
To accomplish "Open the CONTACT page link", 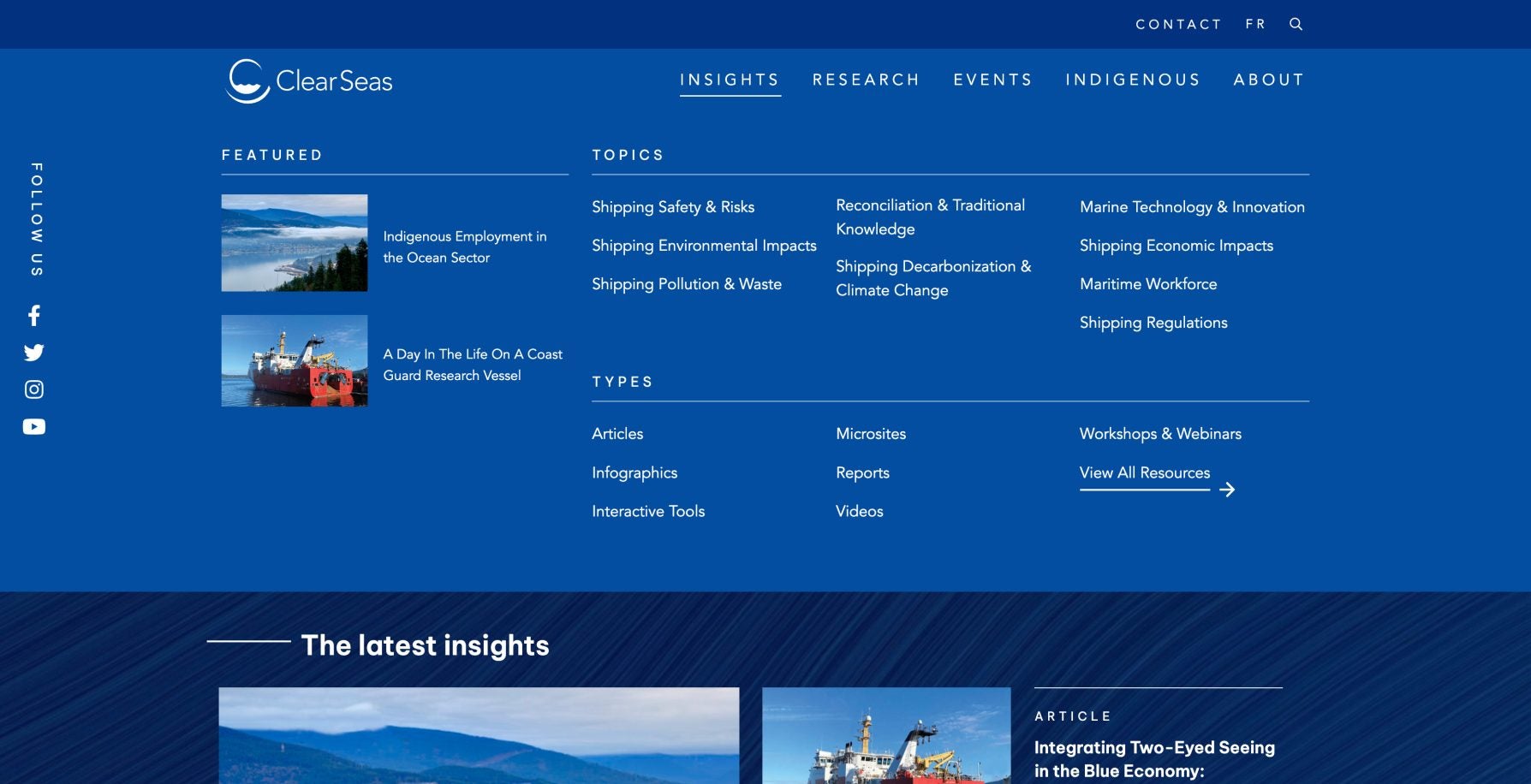I will tap(1178, 24).
